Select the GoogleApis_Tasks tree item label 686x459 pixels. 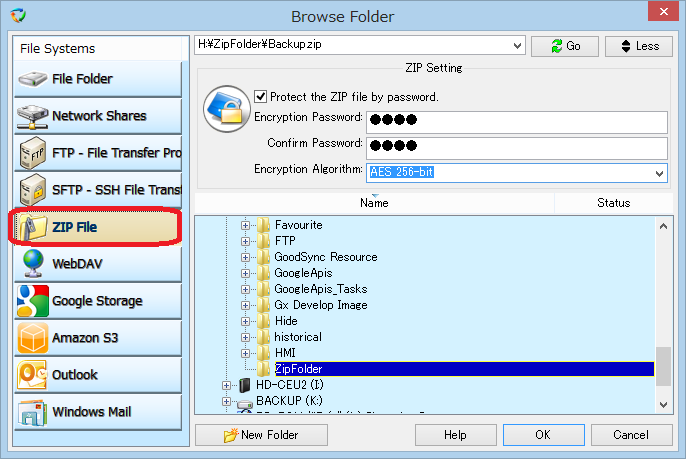[x=321, y=289]
